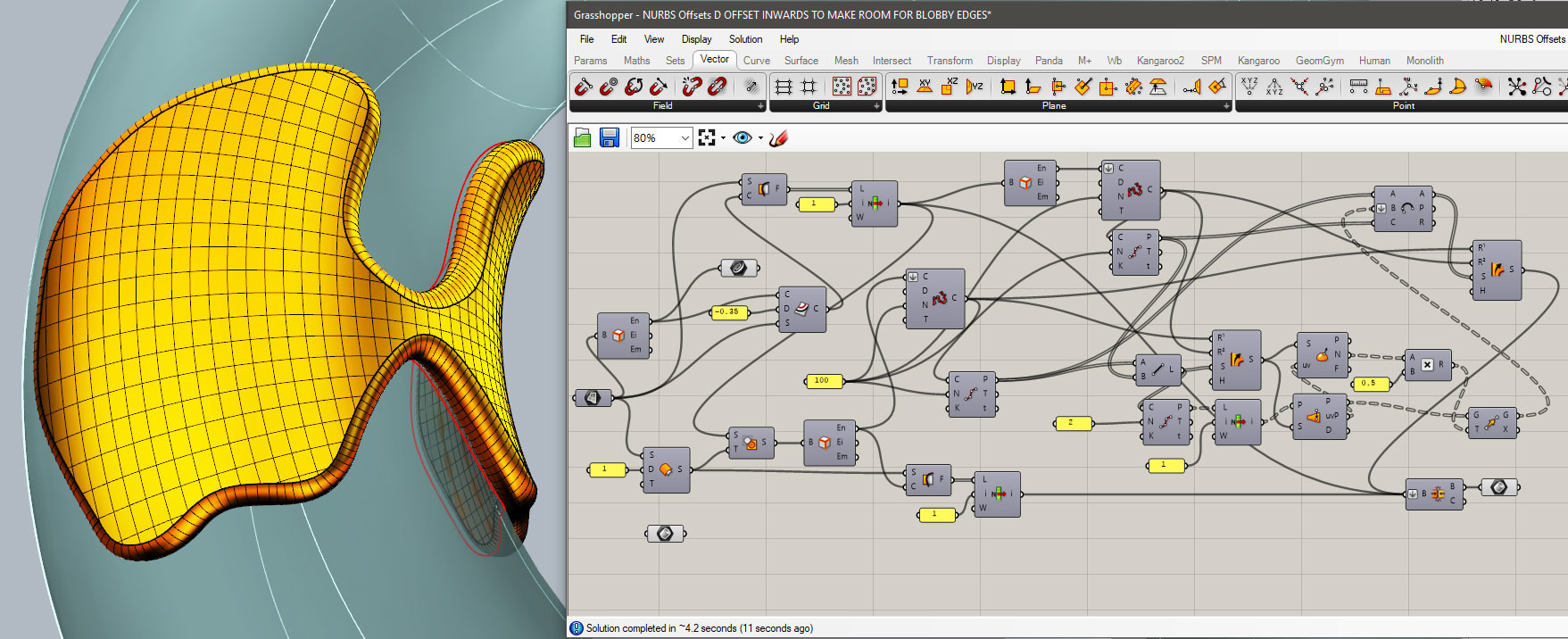This screenshot has height=639, width=1568.
Task: Click the Offset Surface component
Action: coord(666,469)
